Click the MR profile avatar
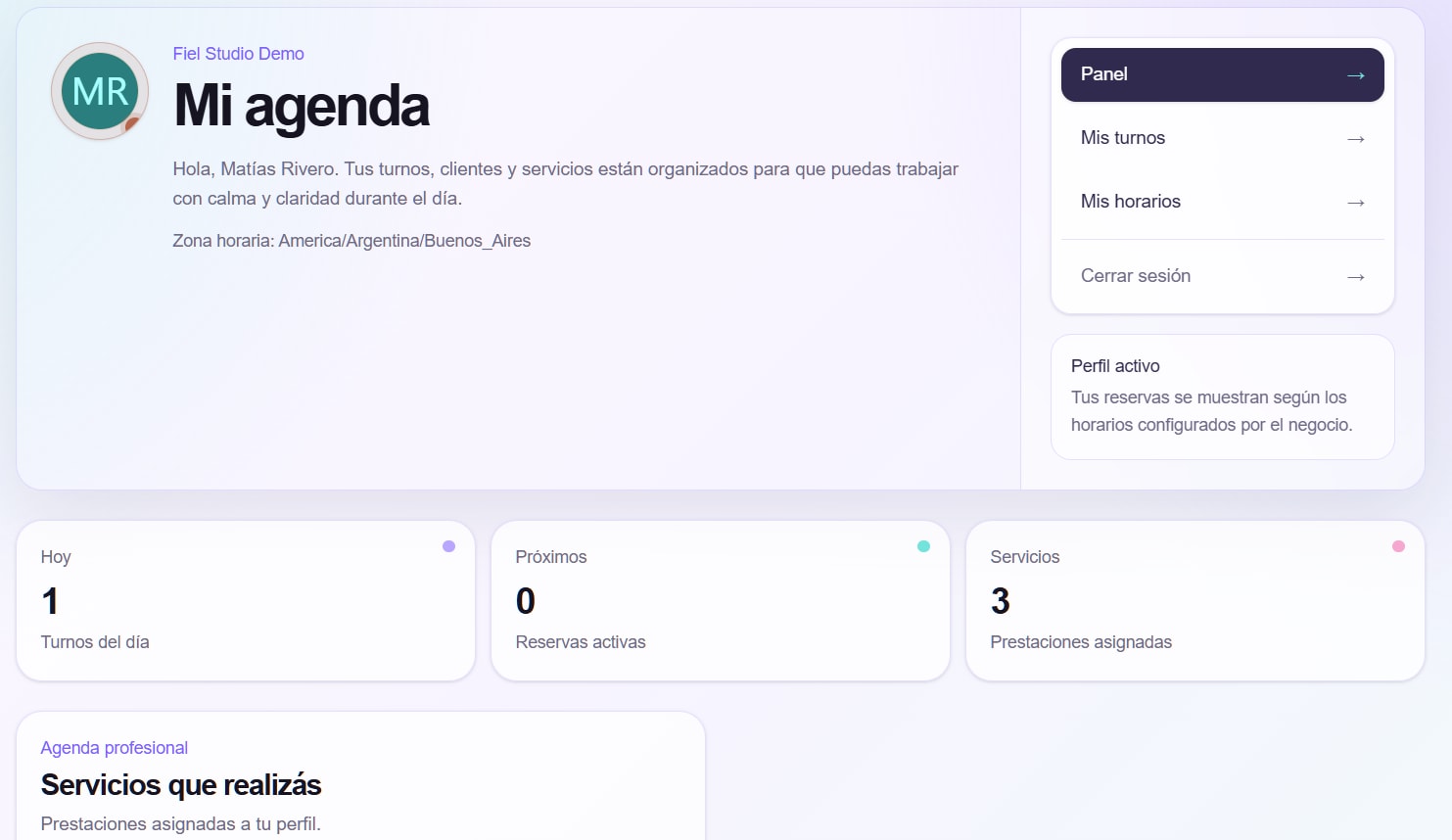The image size is (1452, 840). coord(100,91)
